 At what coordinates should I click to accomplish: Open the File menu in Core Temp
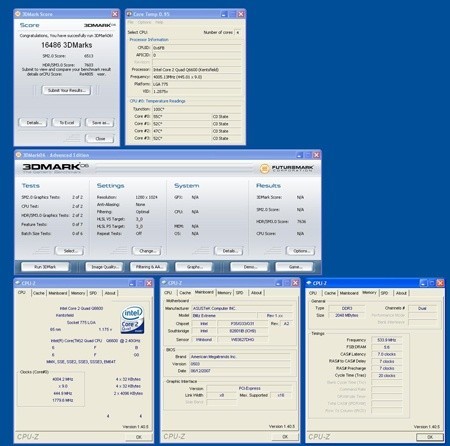point(130,22)
